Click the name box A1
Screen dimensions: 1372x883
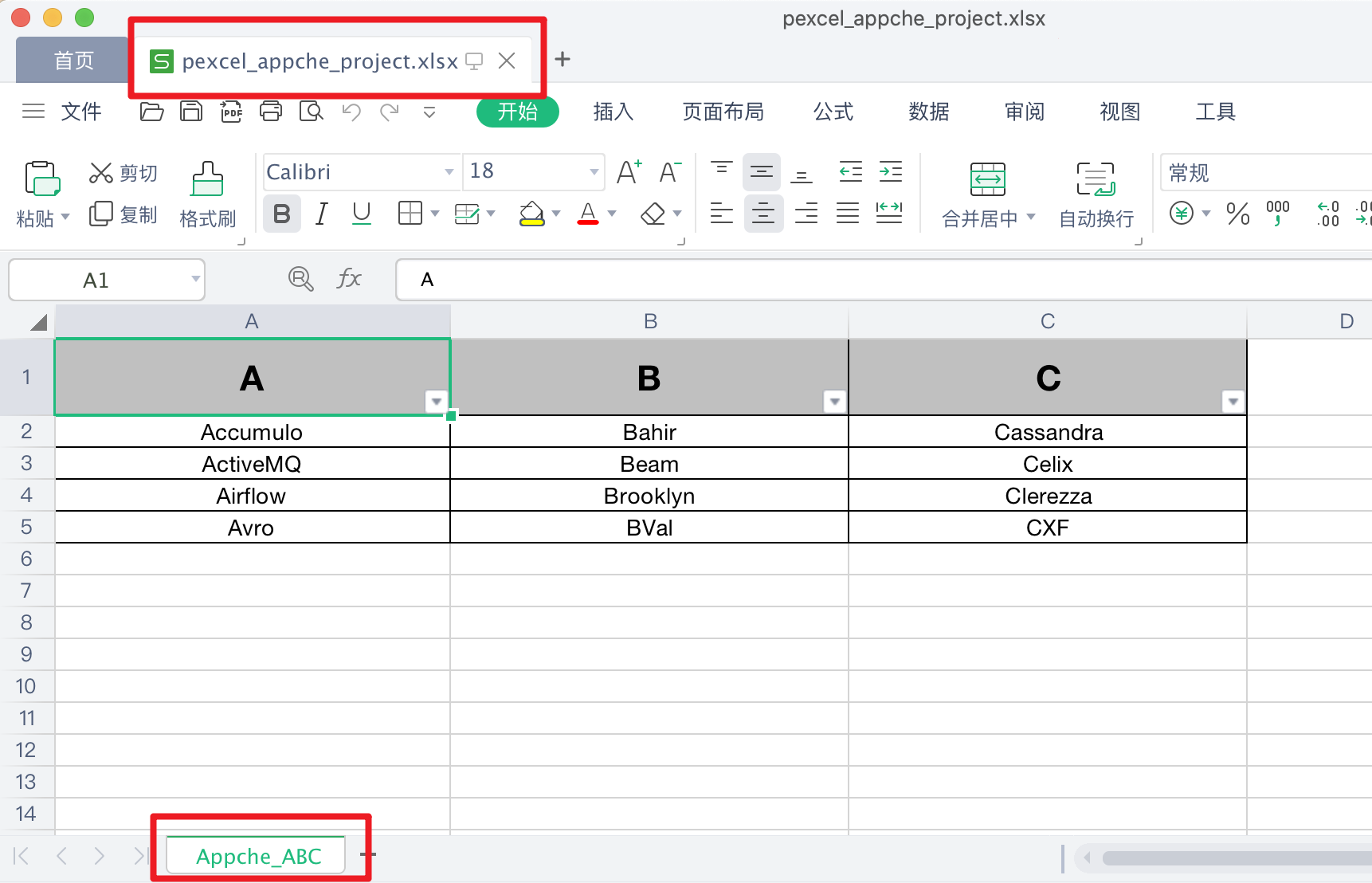pos(107,280)
